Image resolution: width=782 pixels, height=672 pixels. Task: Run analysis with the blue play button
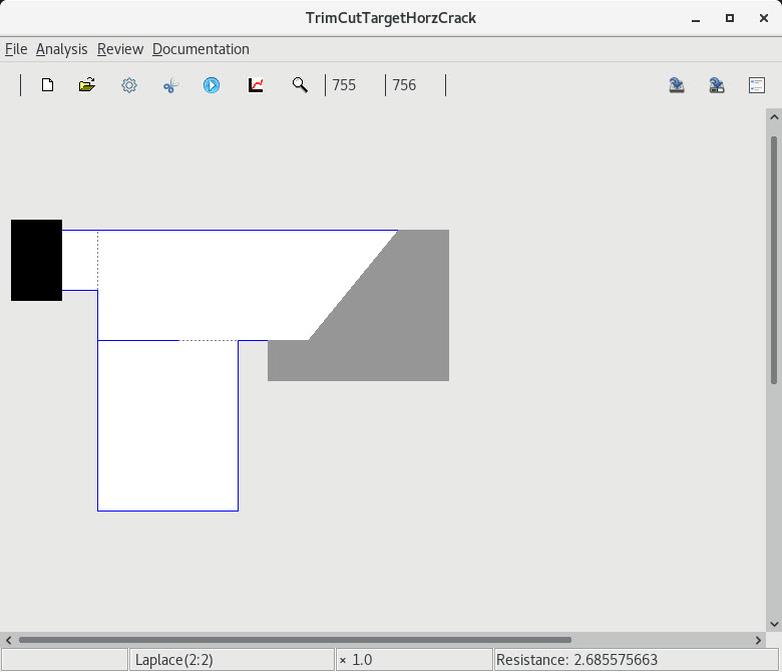(211, 85)
